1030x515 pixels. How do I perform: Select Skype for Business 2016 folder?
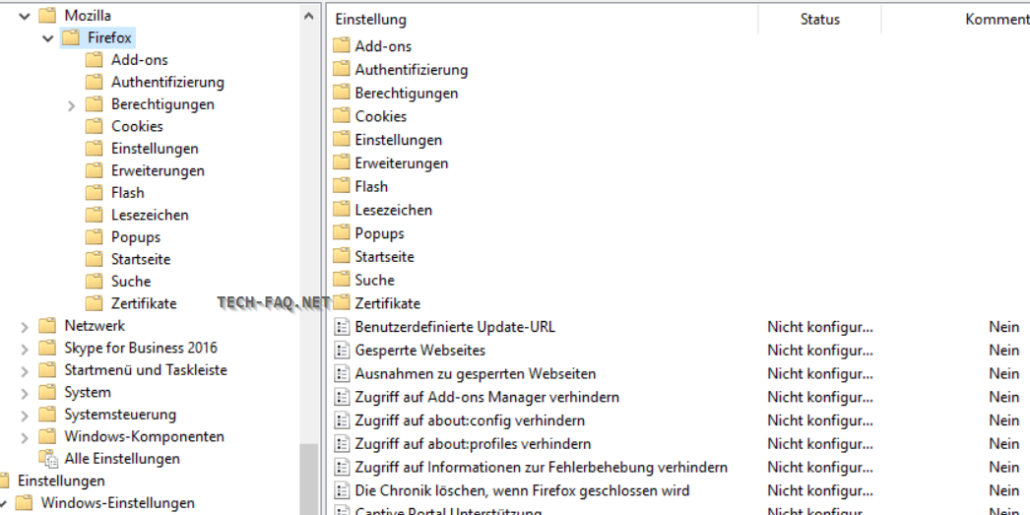pos(141,348)
